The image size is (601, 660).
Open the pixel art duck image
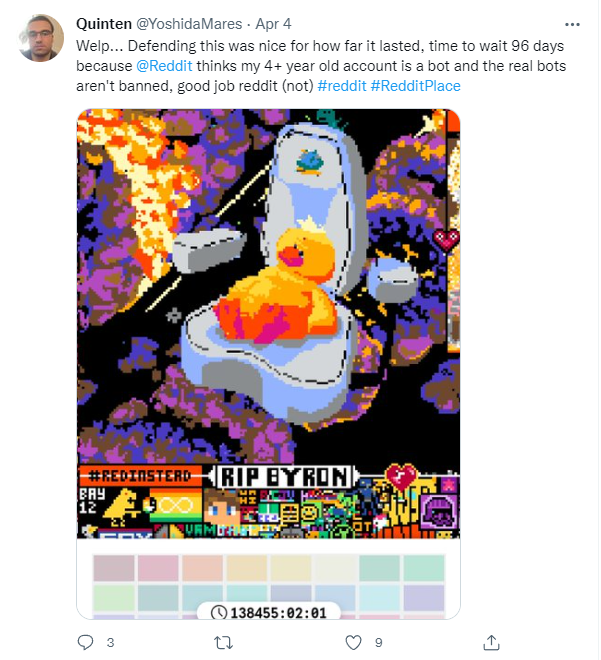268,323
